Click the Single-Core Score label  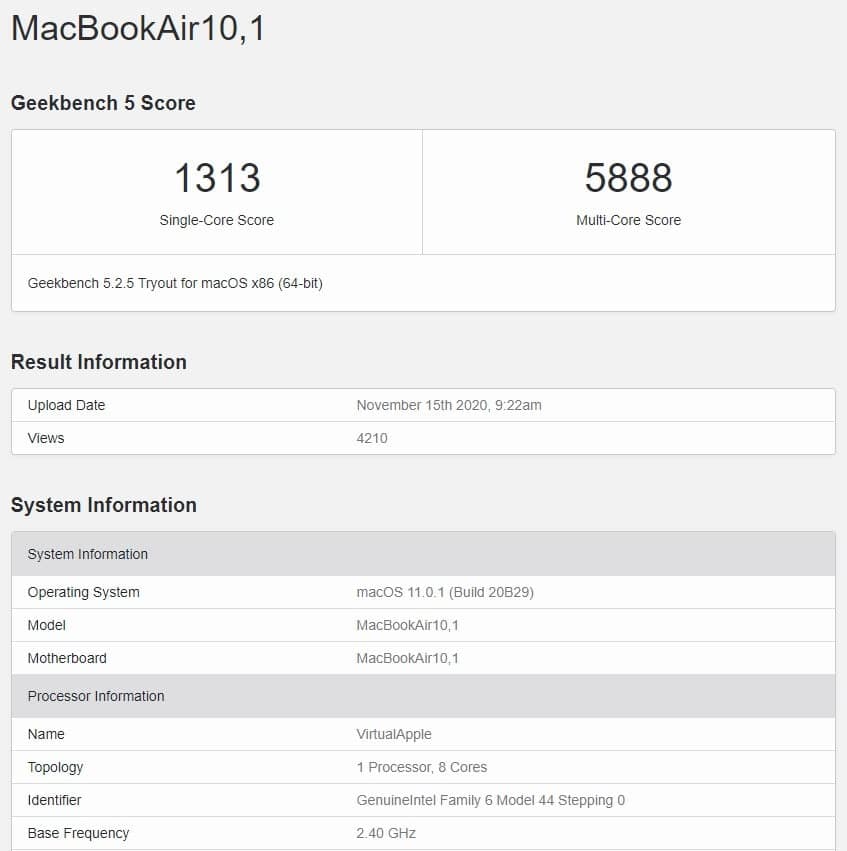coord(216,220)
